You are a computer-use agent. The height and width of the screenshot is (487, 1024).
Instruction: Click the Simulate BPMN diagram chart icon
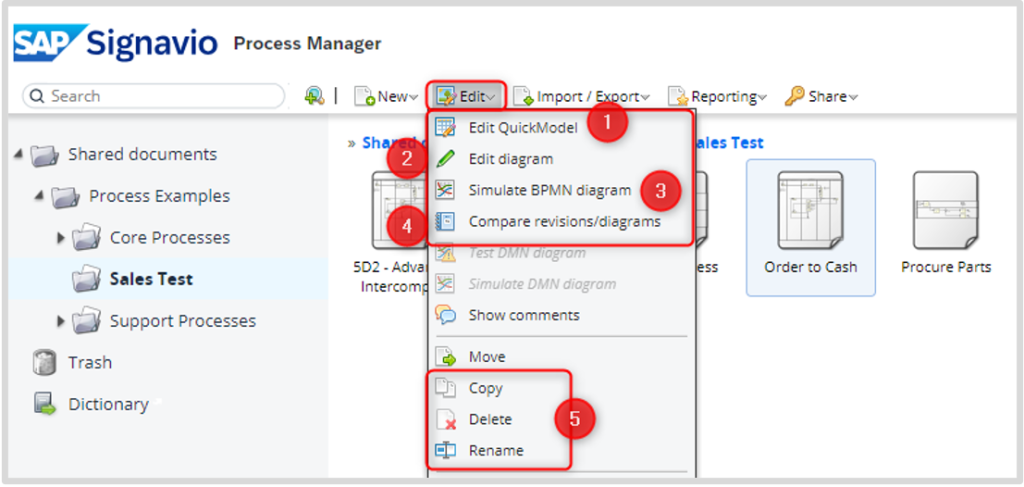(445, 190)
